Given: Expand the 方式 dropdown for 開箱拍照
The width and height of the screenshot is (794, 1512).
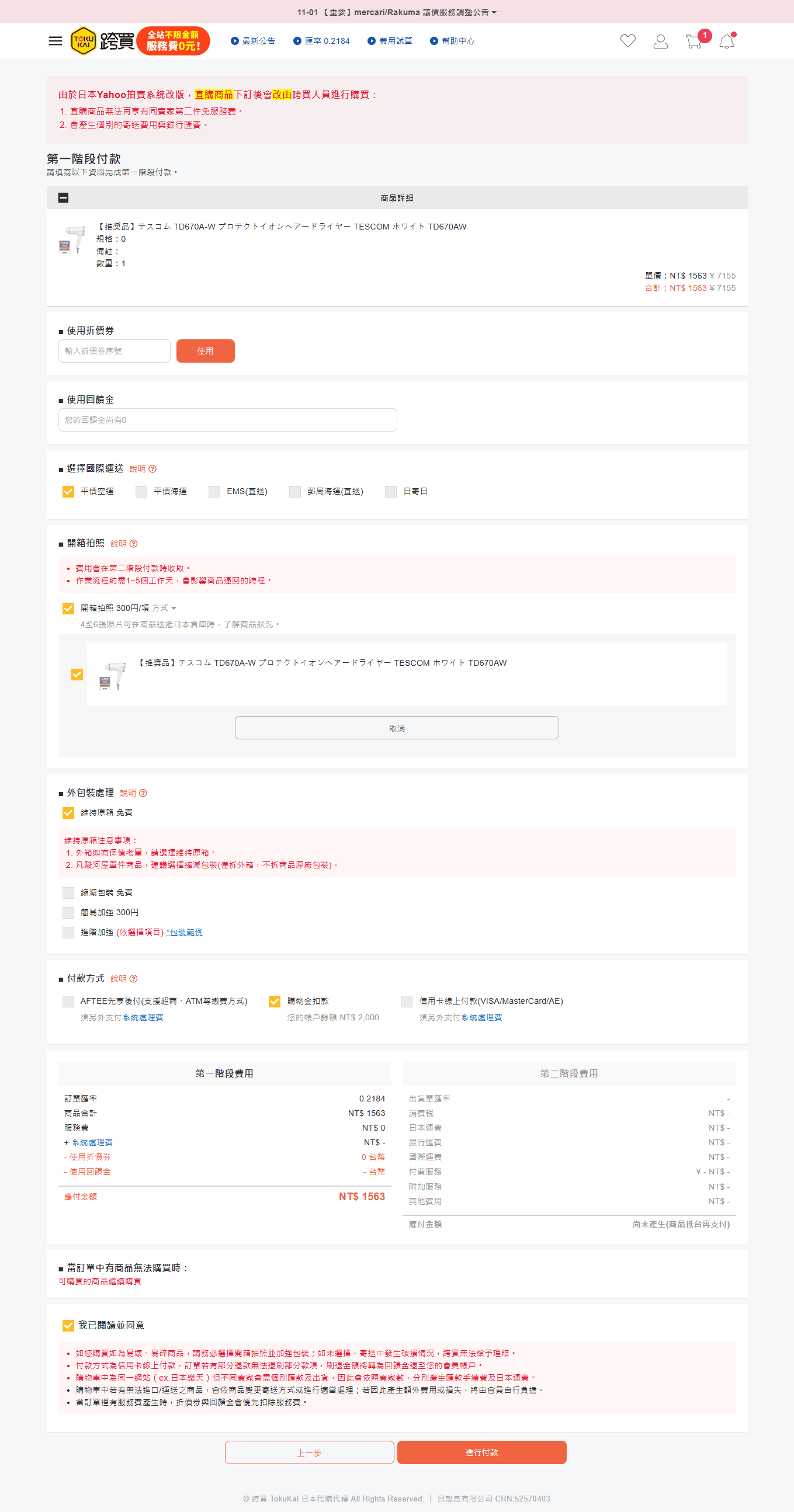Looking at the screenshot, I should tap(164, 608).
